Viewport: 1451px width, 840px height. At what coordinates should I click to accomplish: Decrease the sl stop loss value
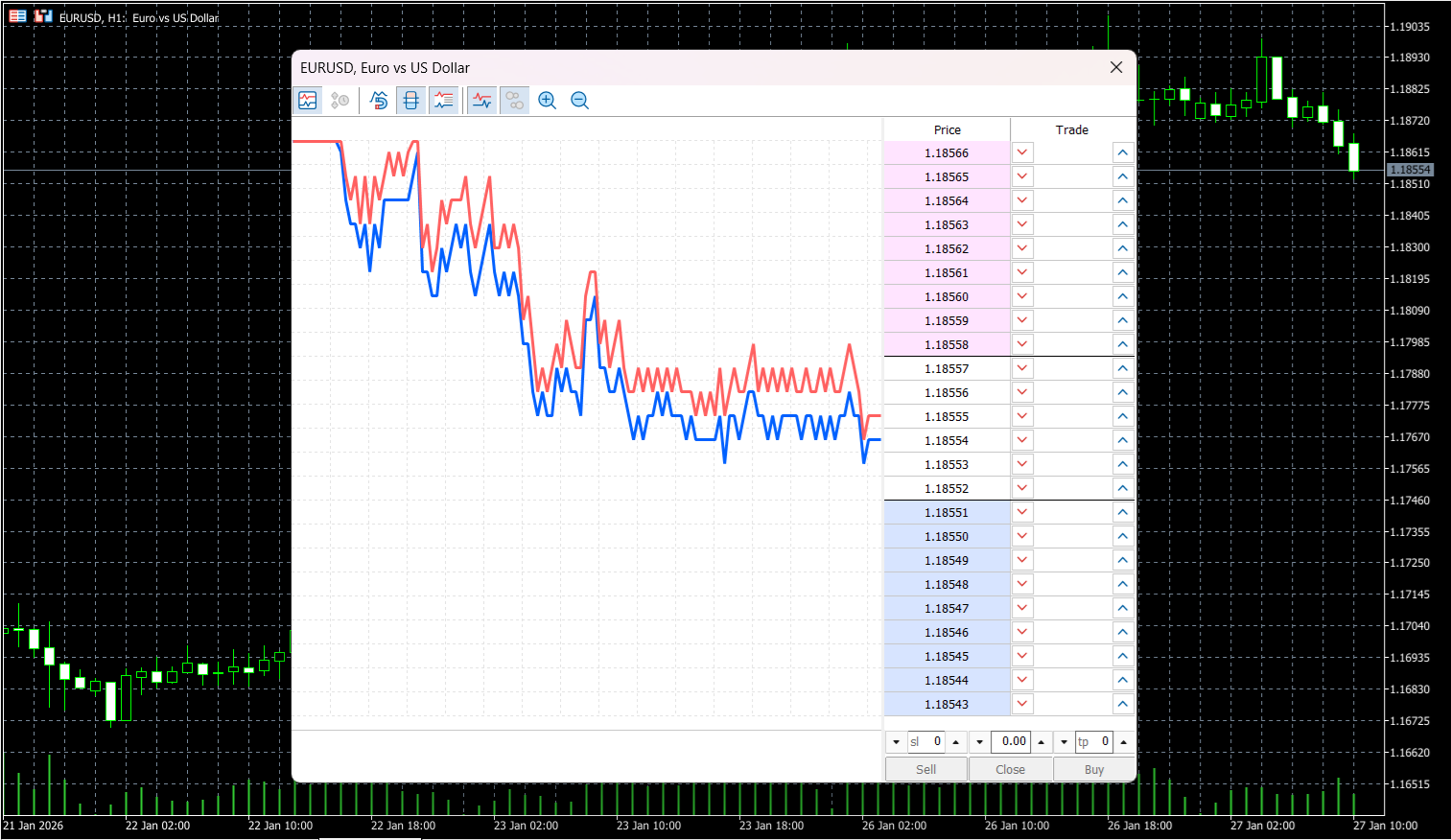[896, 742]
